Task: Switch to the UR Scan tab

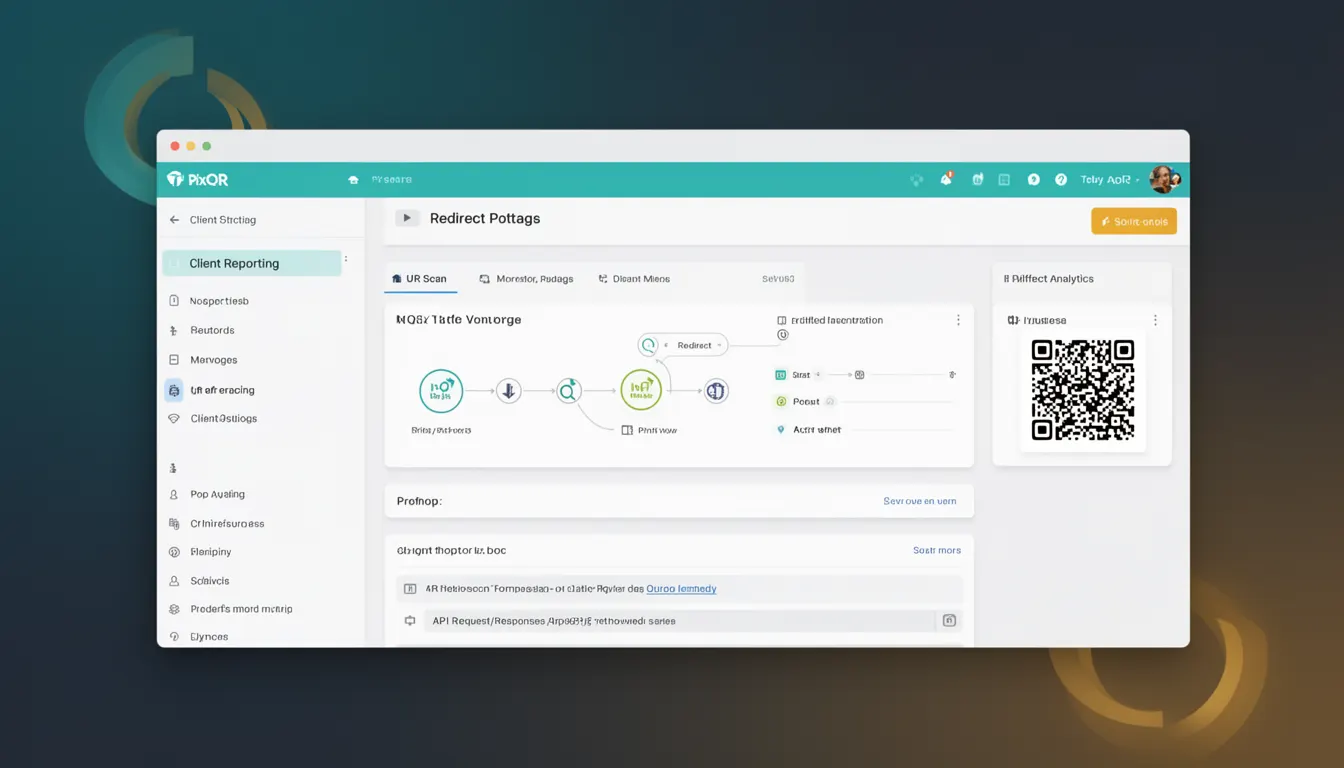Action: click(420, 279)
